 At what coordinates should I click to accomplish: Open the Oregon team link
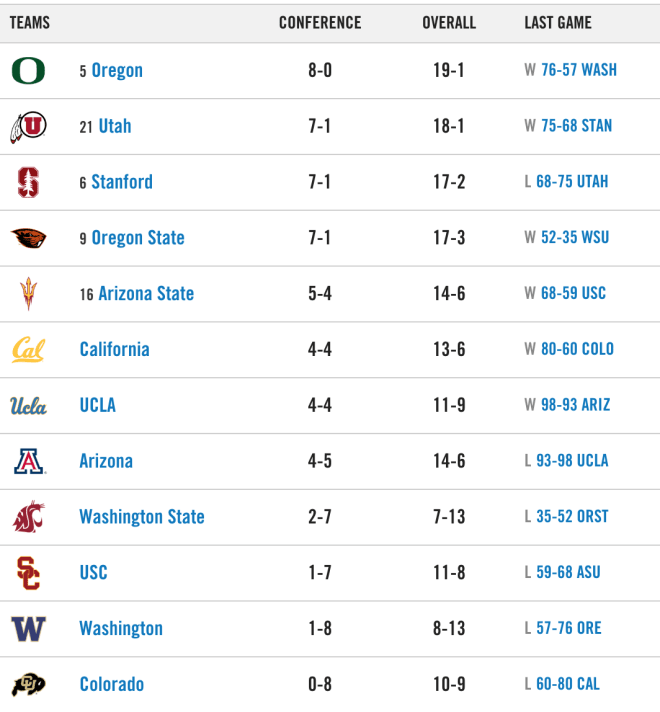click(x=117, y=70)
